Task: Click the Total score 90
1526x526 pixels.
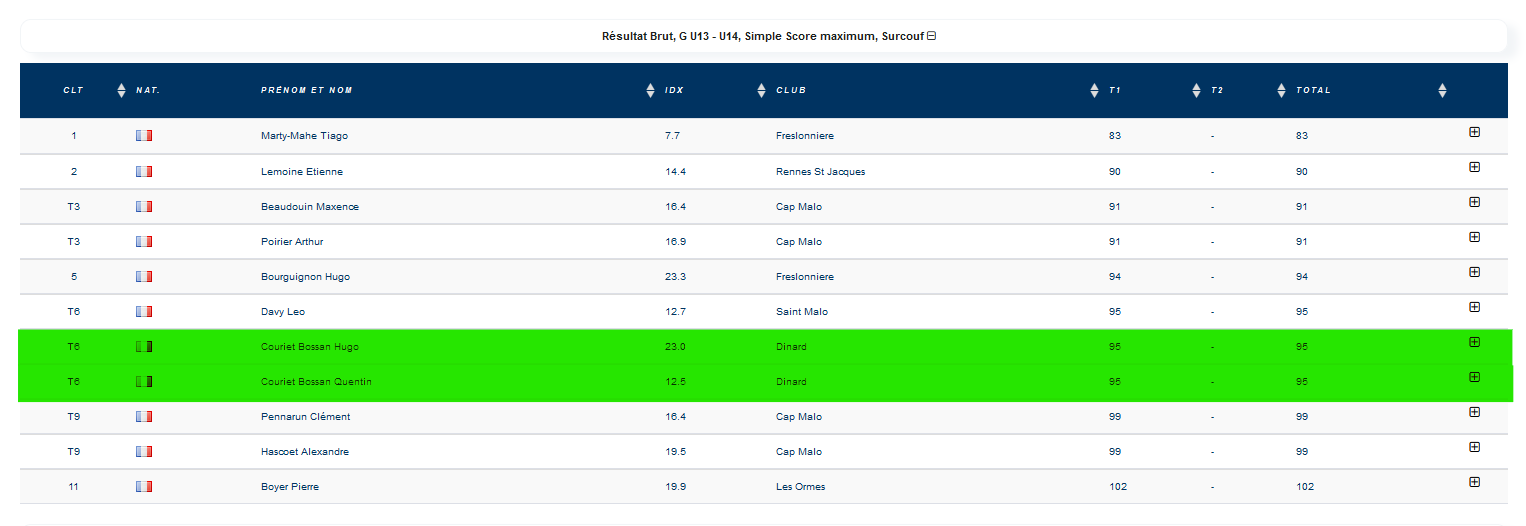Action: (x=1302, y=172)
